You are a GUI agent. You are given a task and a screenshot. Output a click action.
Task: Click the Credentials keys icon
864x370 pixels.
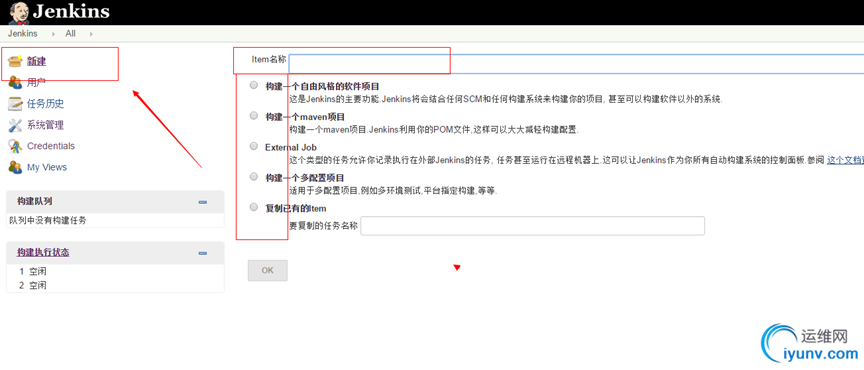pyautogui.click(x=15, y=146)
